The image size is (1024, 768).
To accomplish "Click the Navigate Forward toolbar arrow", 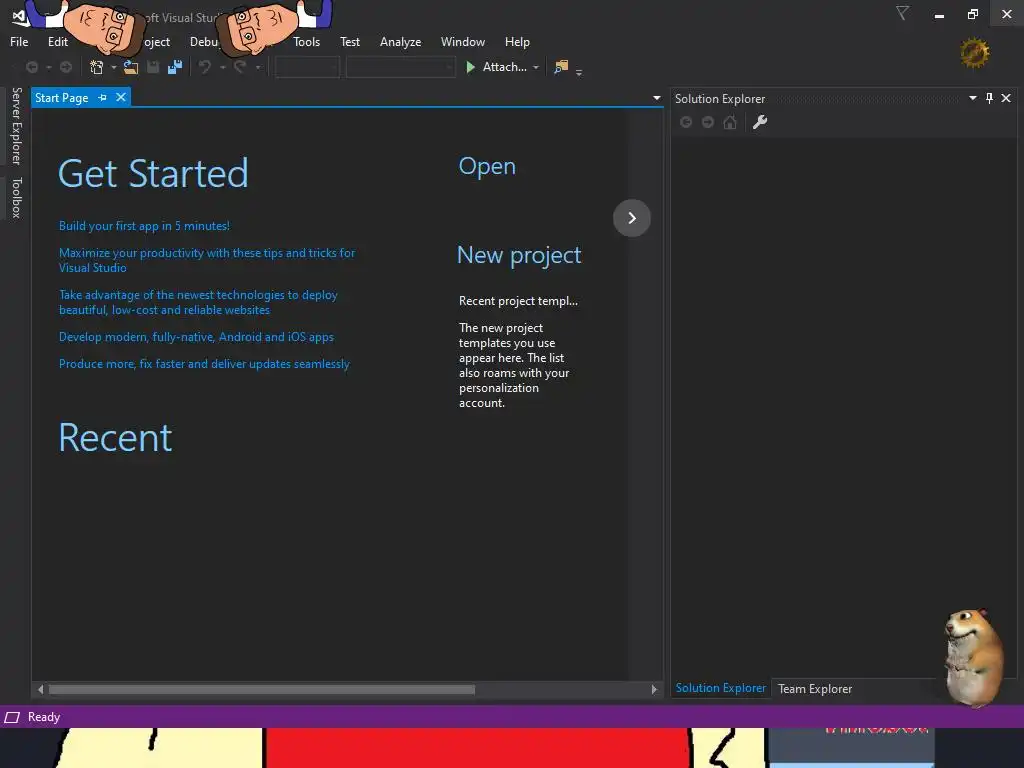I will (x=66, y=67).
